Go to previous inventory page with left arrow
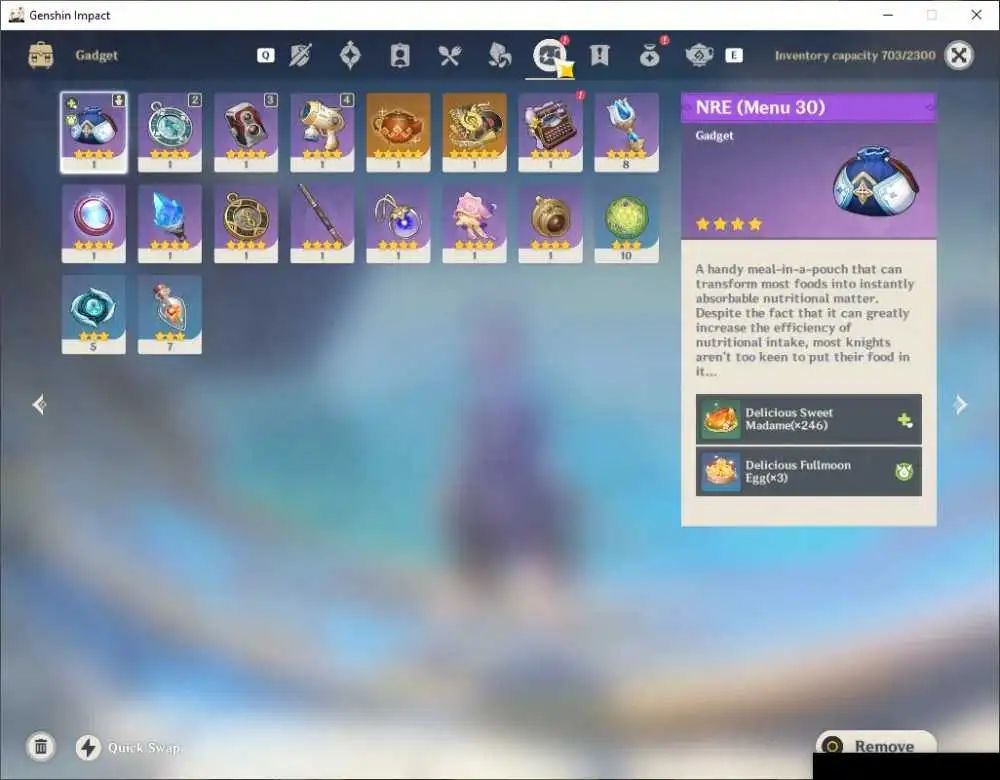Viewport: 1000px width, 780px height. coord(40,404)
